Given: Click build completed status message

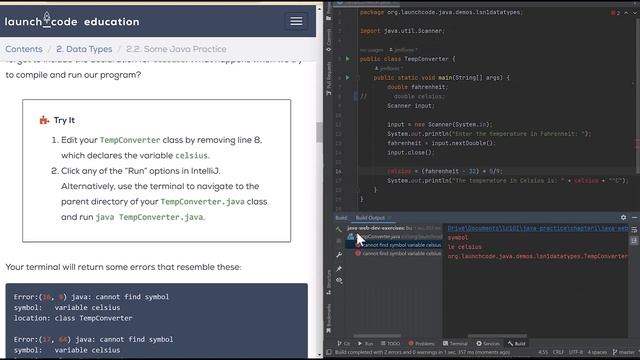Looking at the screenshot, I should [x=422, y=352].
